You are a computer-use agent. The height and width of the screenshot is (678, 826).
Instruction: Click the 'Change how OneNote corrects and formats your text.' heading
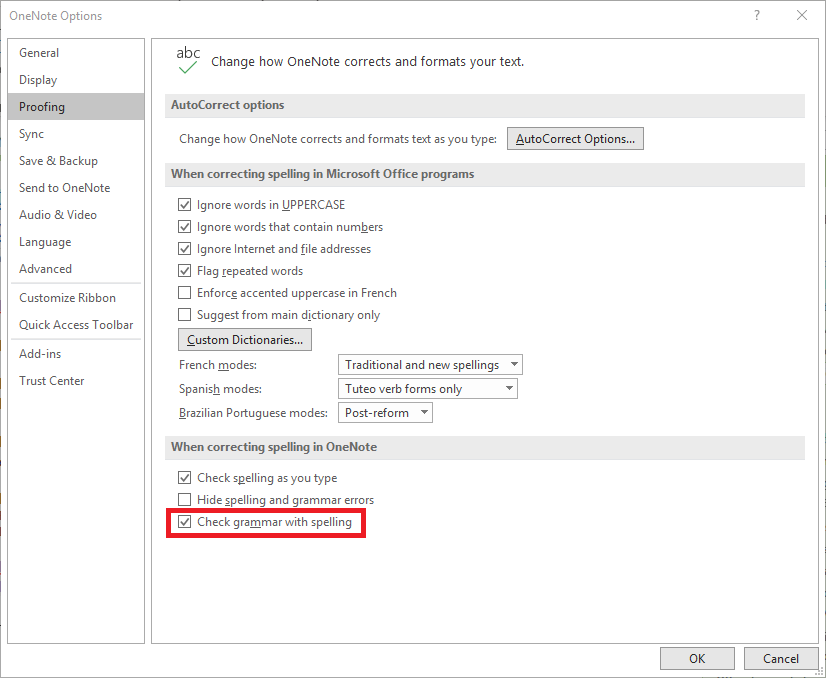click(x=368, y=62)
